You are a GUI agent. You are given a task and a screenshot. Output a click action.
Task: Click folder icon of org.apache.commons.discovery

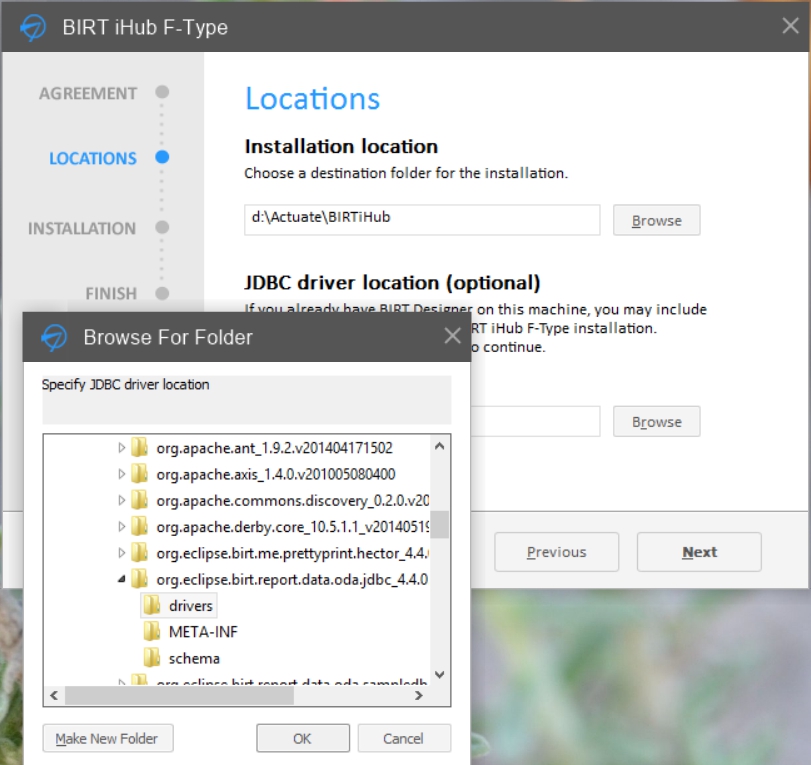coord(140,500)
